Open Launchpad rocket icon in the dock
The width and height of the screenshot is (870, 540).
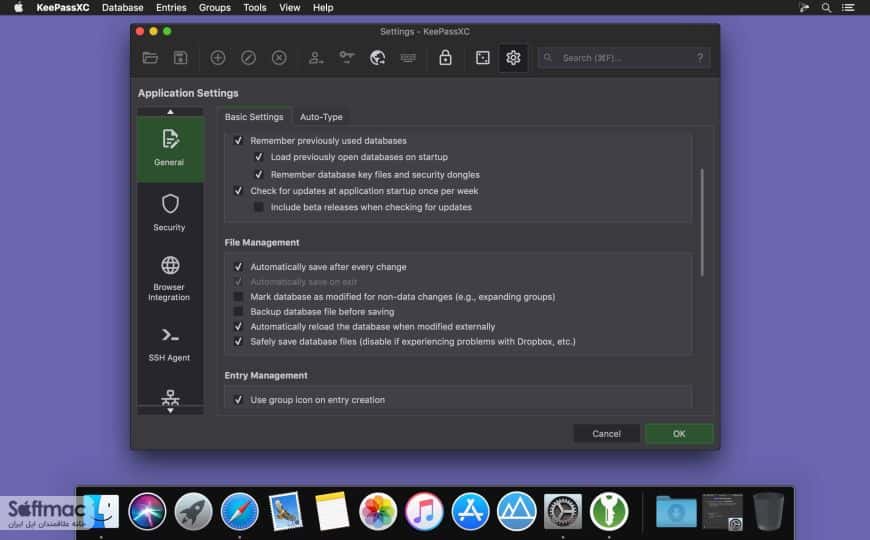tap(193, 511)
